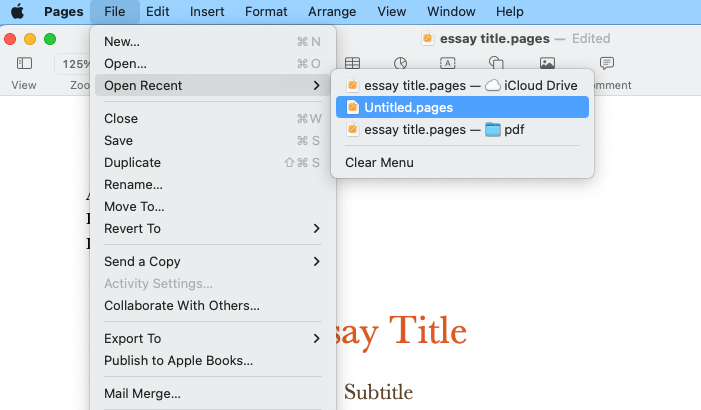Viewport: 701px width, 410px height.
Task: Open the Format menu in menu bar
Action: click(x=265, y=12)
